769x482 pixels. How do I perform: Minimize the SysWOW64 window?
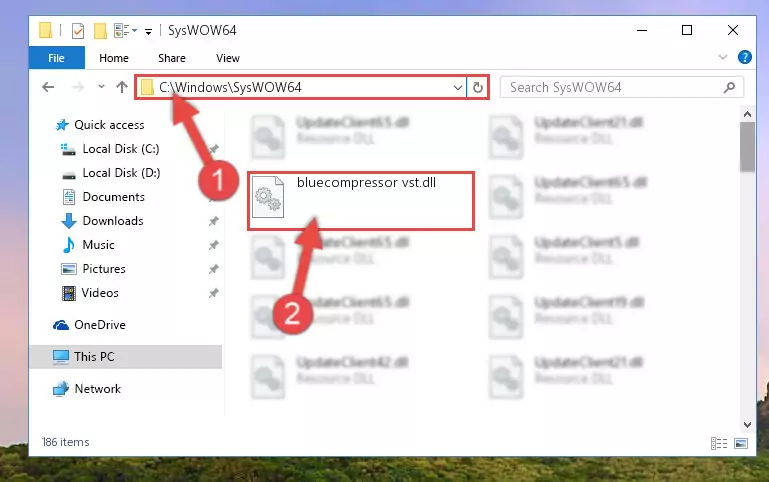[x=642, y=30]
